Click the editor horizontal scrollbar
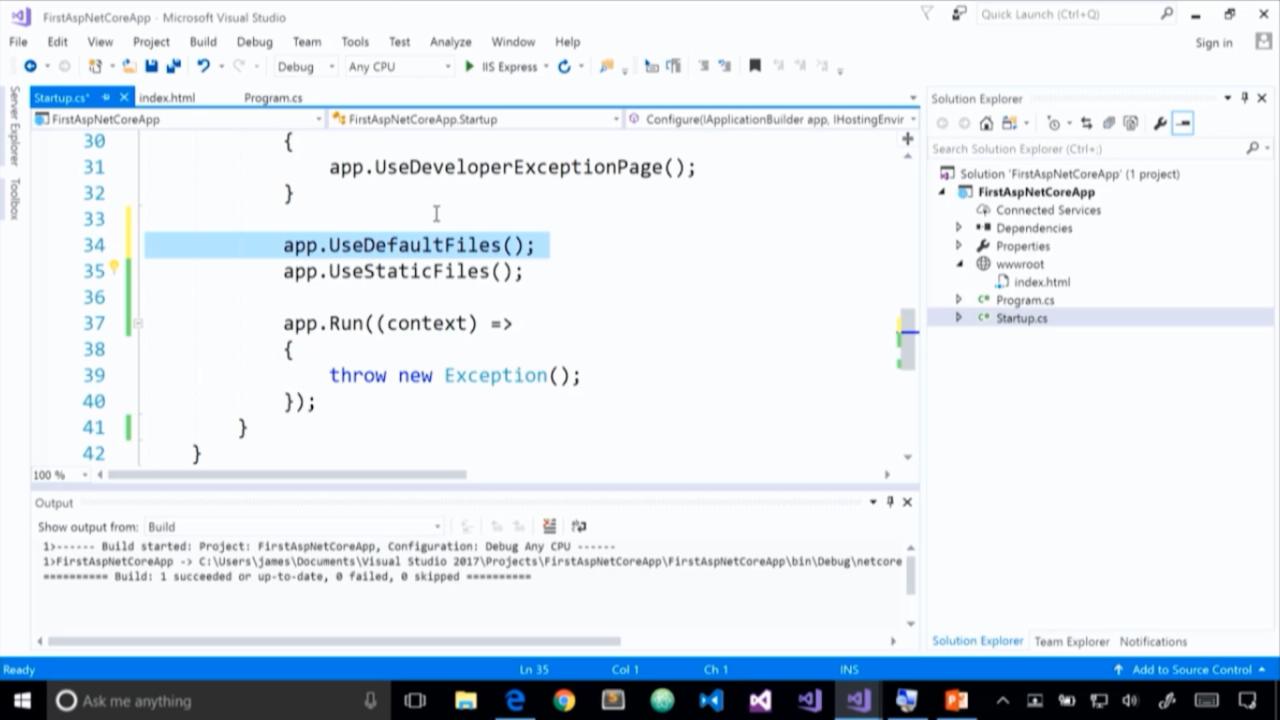 (286, 475)
